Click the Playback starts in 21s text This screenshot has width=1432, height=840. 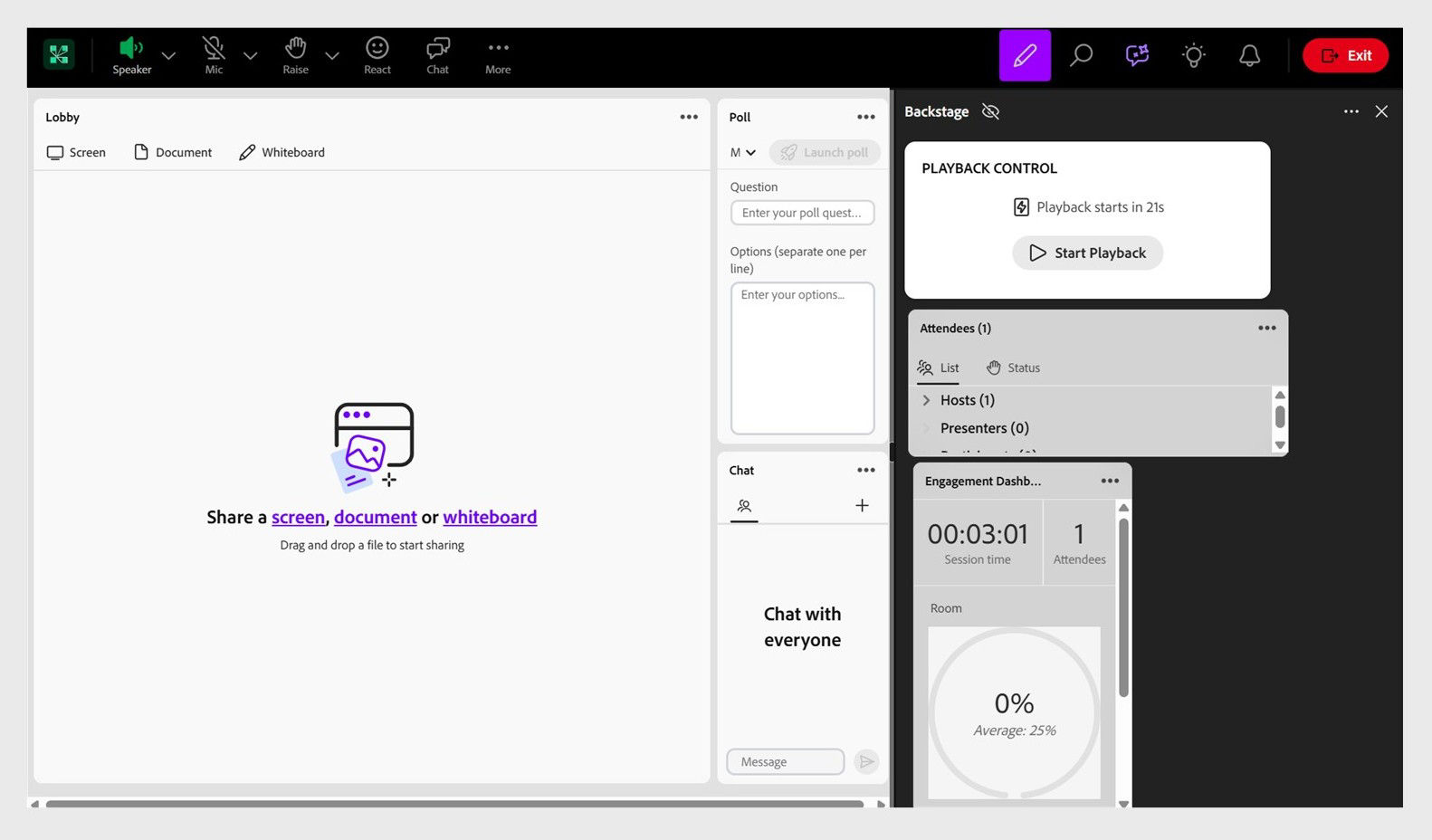click(x=1101, y=207)
